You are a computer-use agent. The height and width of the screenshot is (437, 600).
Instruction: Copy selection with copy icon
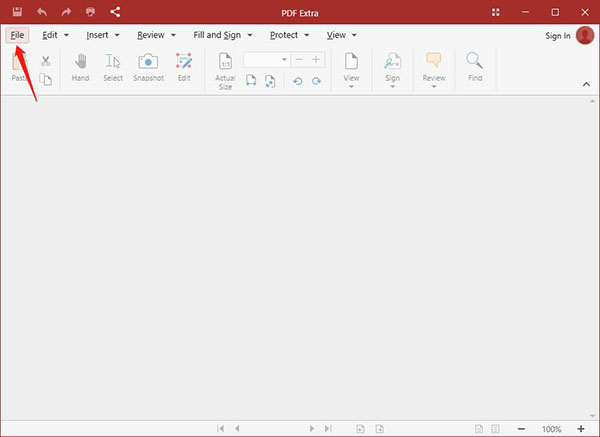click(x=46, y=80)
